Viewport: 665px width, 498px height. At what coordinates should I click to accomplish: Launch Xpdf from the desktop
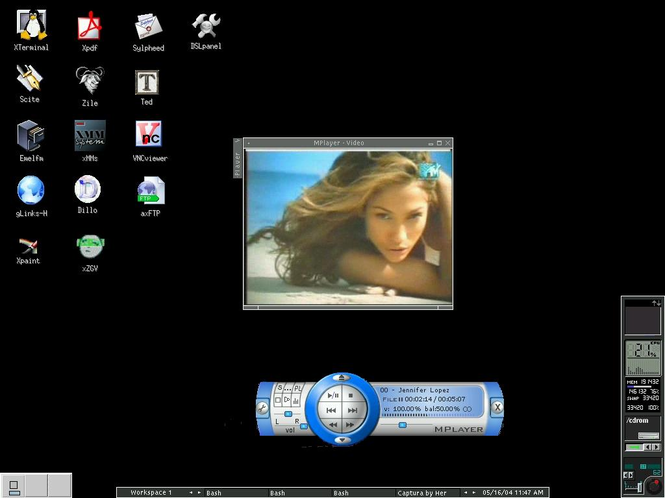pyautogui.click(x=90, y=26)
